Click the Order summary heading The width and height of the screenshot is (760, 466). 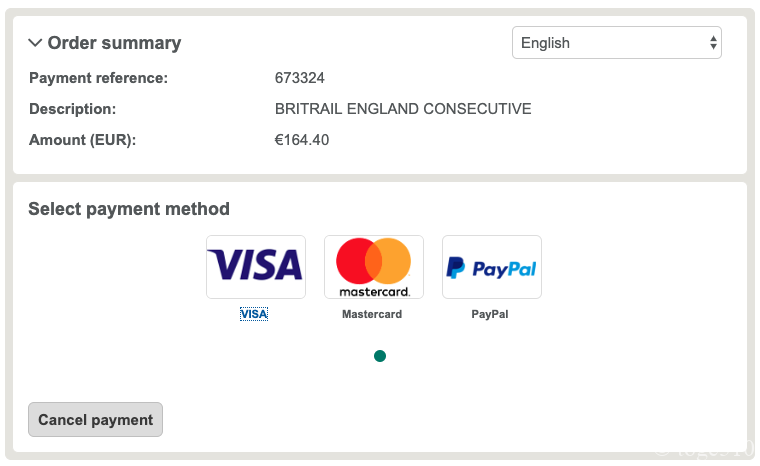(x=114, y=43)
